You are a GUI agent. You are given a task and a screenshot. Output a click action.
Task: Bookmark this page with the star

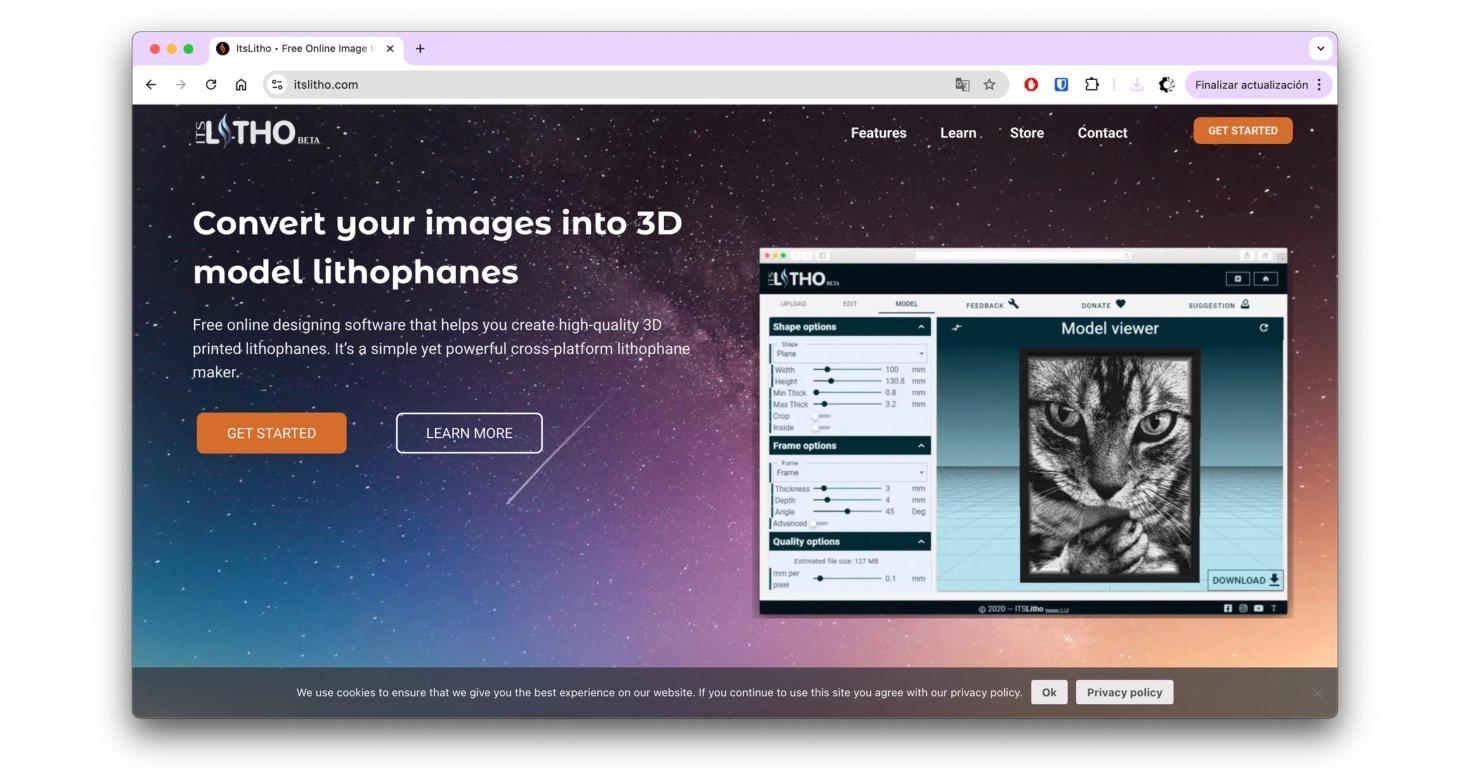(x=989, y=85)
